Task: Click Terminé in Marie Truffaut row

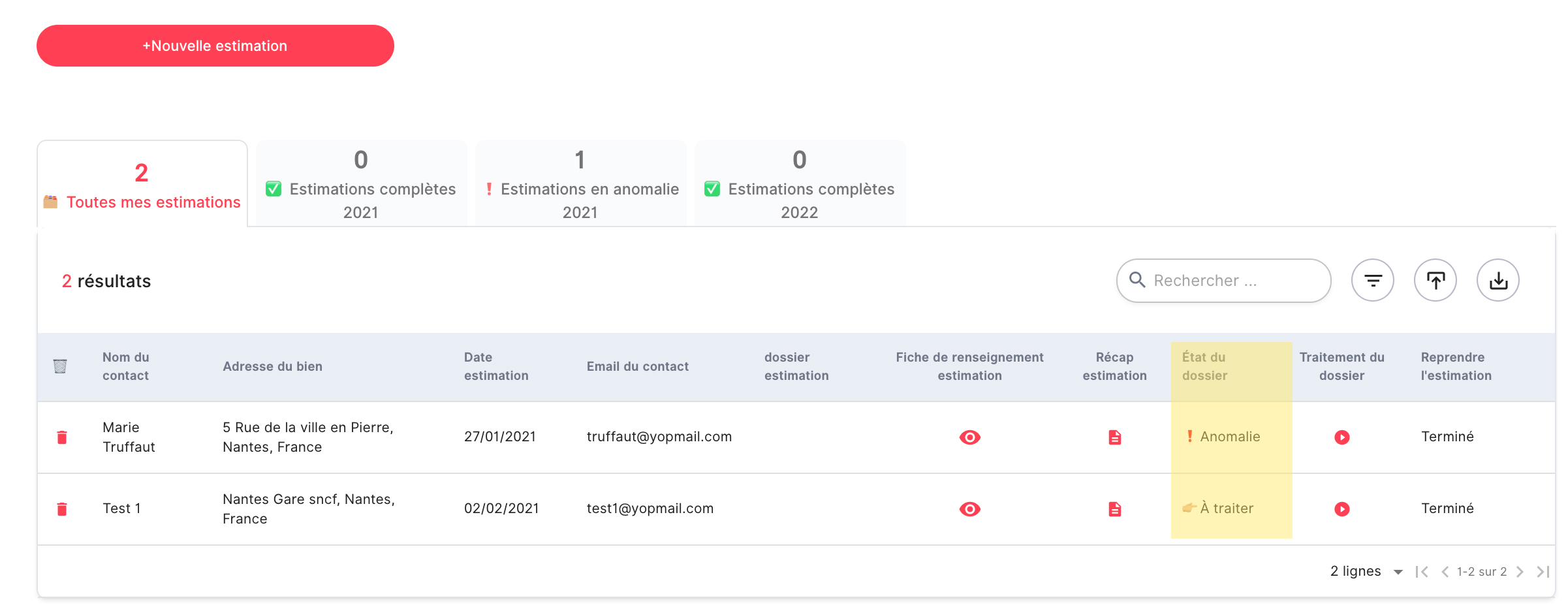Action: [1447, 437]
